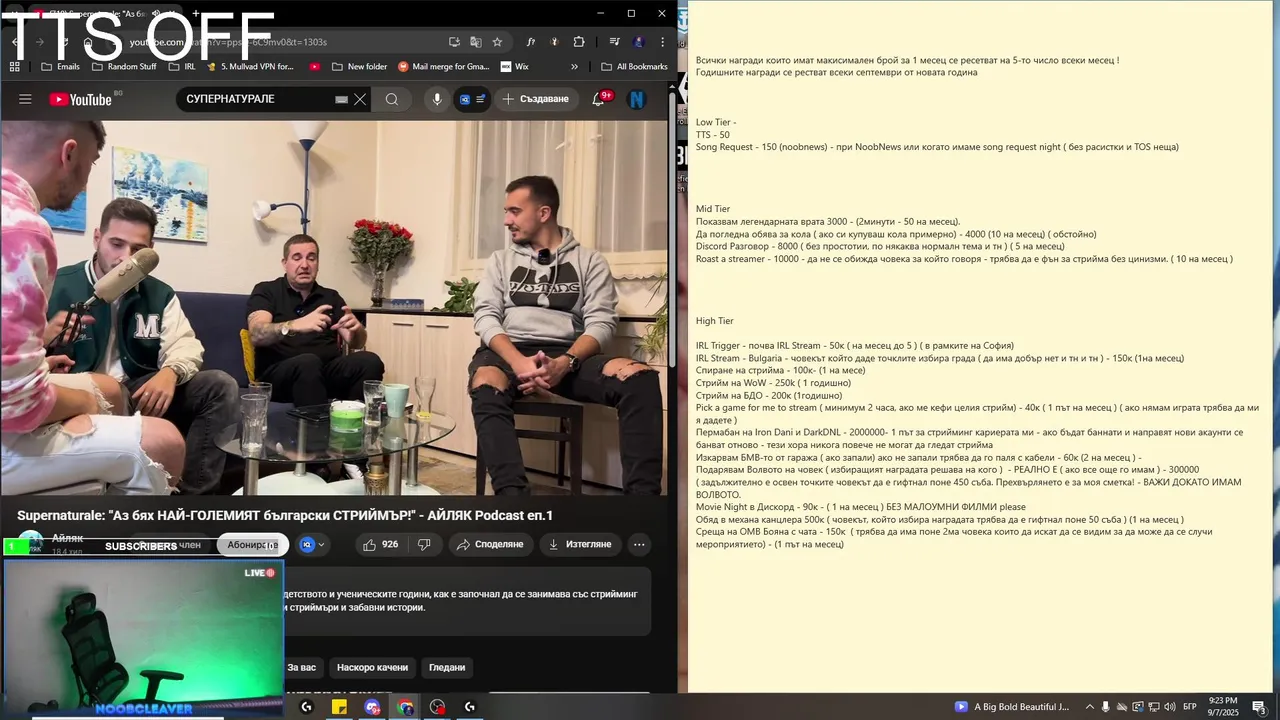Click the video title 'Supernaturale' heading
The width and height of the screenshot is (1280, 720).
[285, 515]
